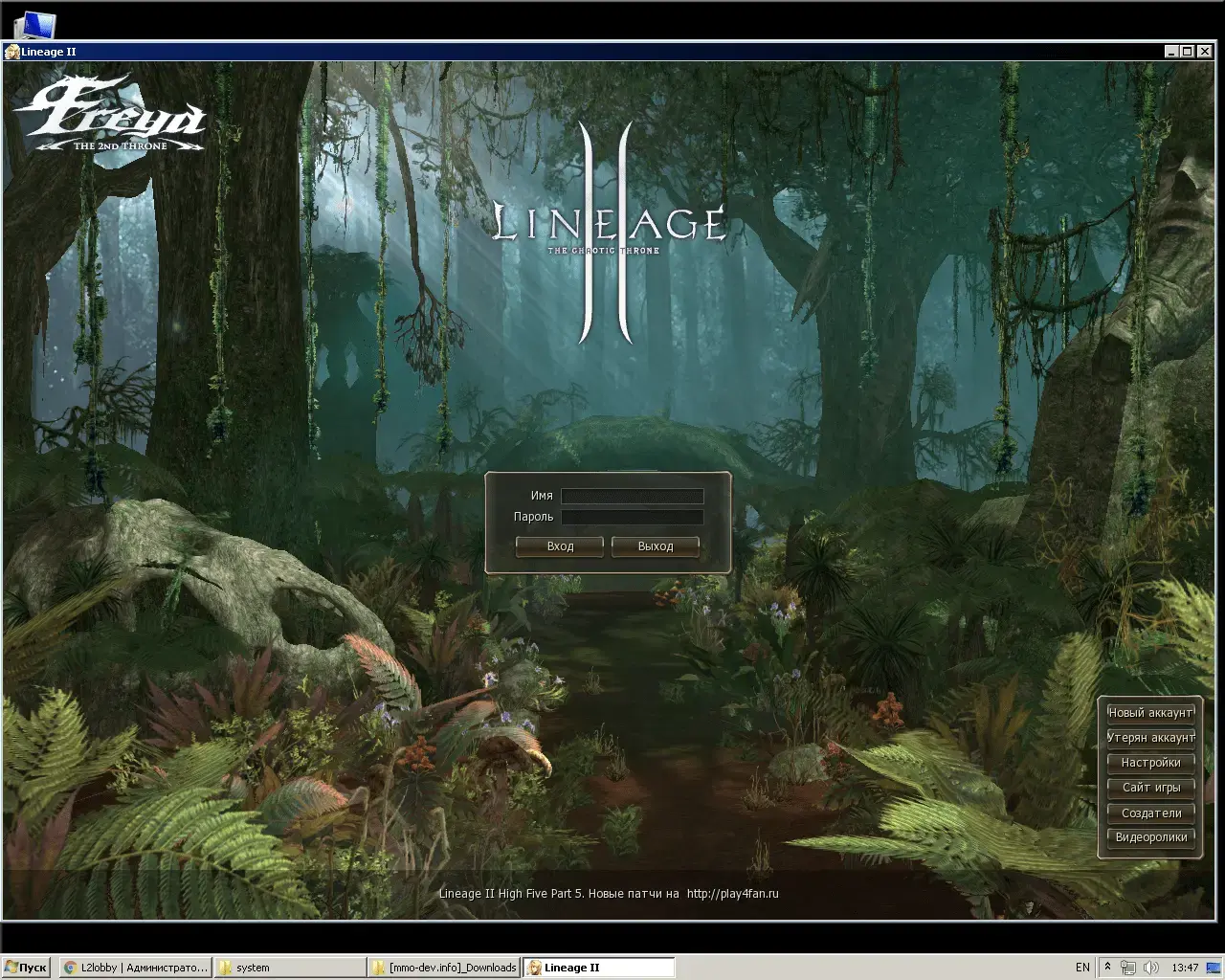Switch to [mmo-dev.info]_Downloads taskbar item
1225x980 pixels.
pos(444,968)
